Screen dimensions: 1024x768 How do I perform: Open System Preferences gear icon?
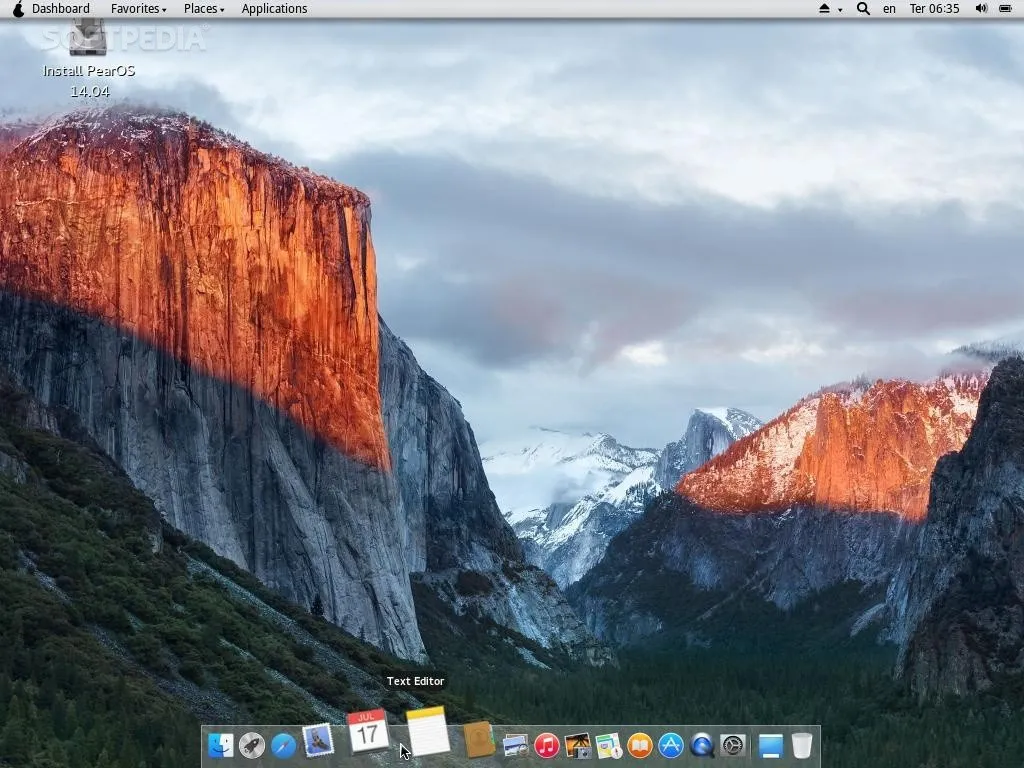tap(734, 745)
